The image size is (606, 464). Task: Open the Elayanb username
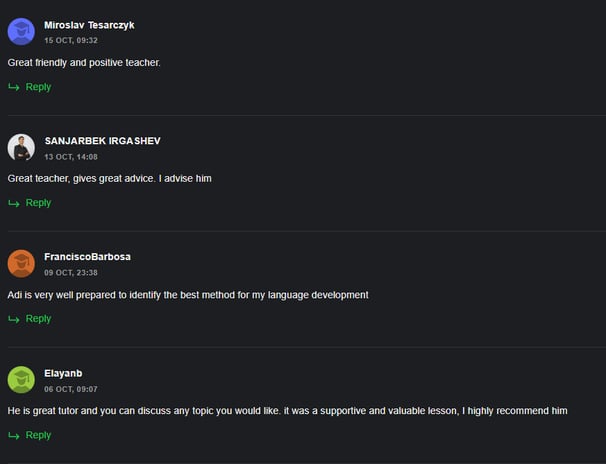click(63, 374)
